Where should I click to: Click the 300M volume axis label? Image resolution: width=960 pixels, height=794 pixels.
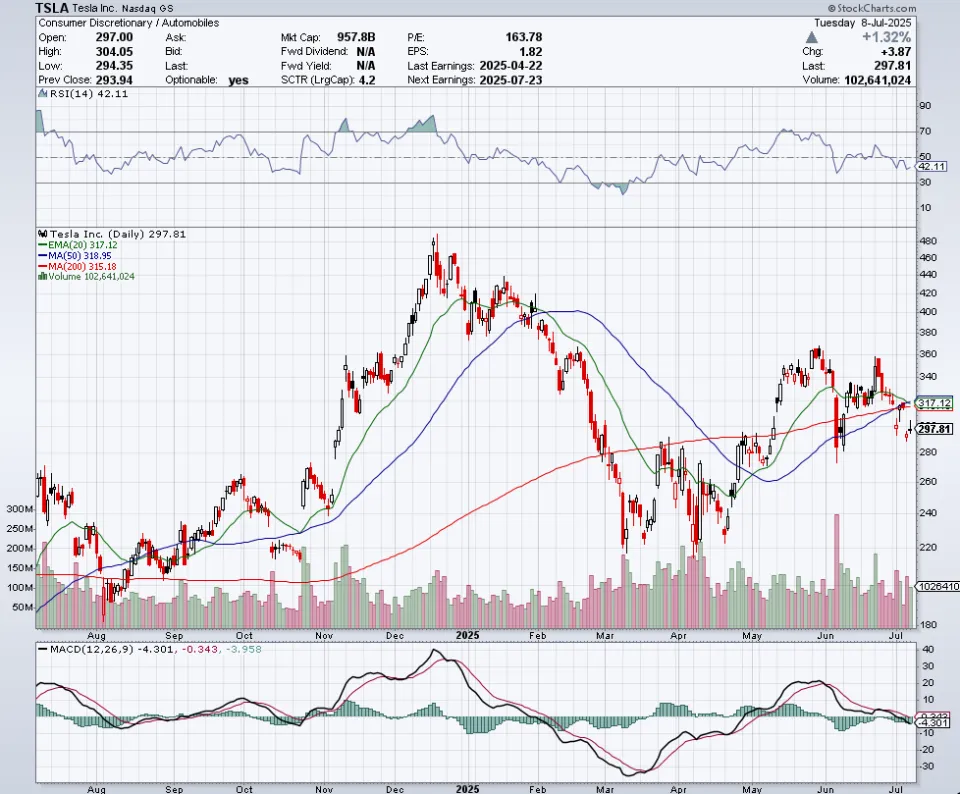click(x=20, y=509)
